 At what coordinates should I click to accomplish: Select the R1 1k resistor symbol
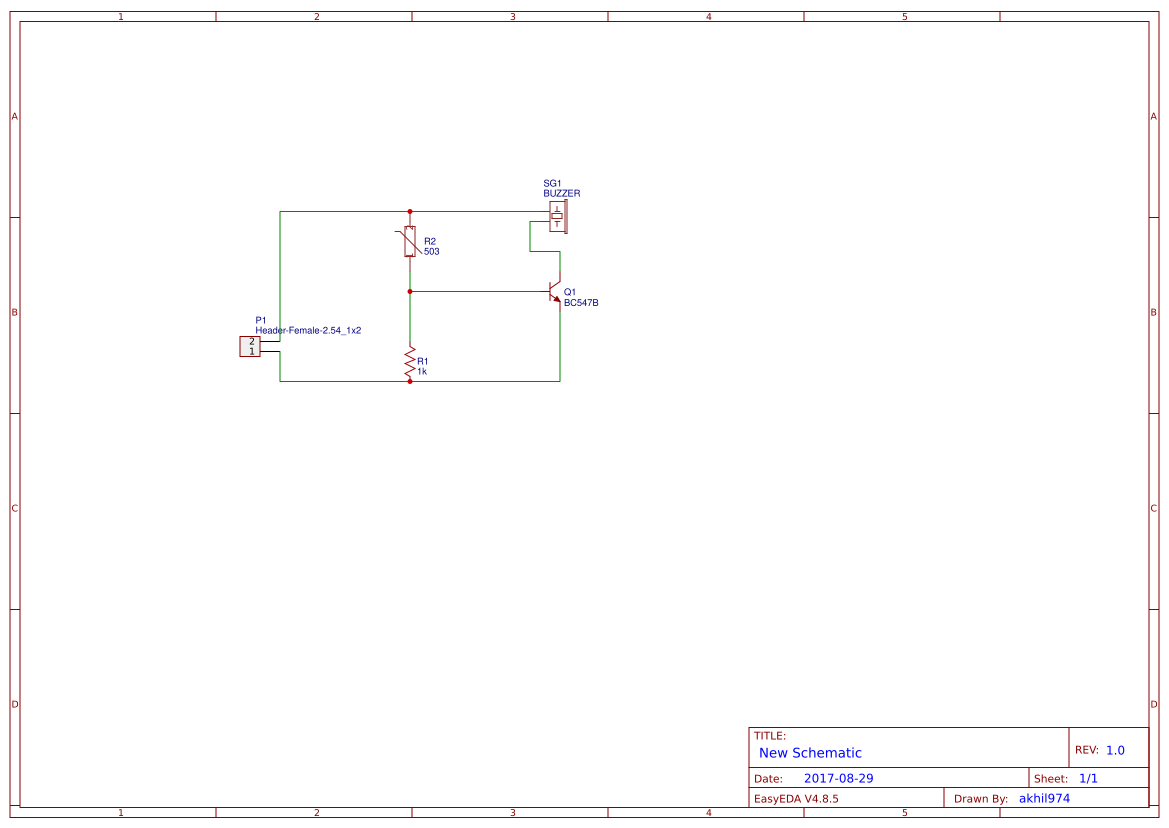tap(409, 362)
